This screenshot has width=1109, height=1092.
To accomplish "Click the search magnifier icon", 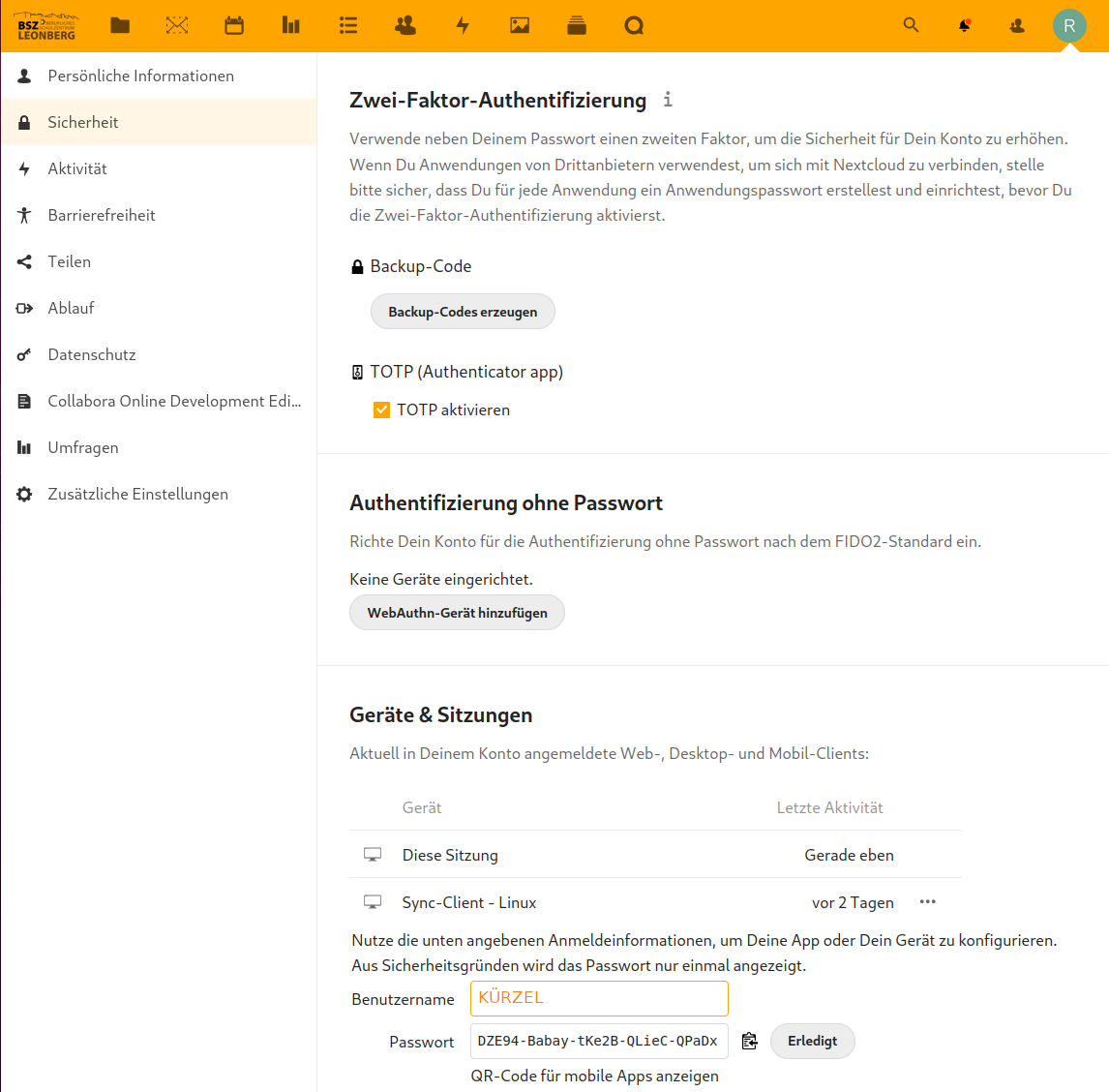I will pos(911,26).
